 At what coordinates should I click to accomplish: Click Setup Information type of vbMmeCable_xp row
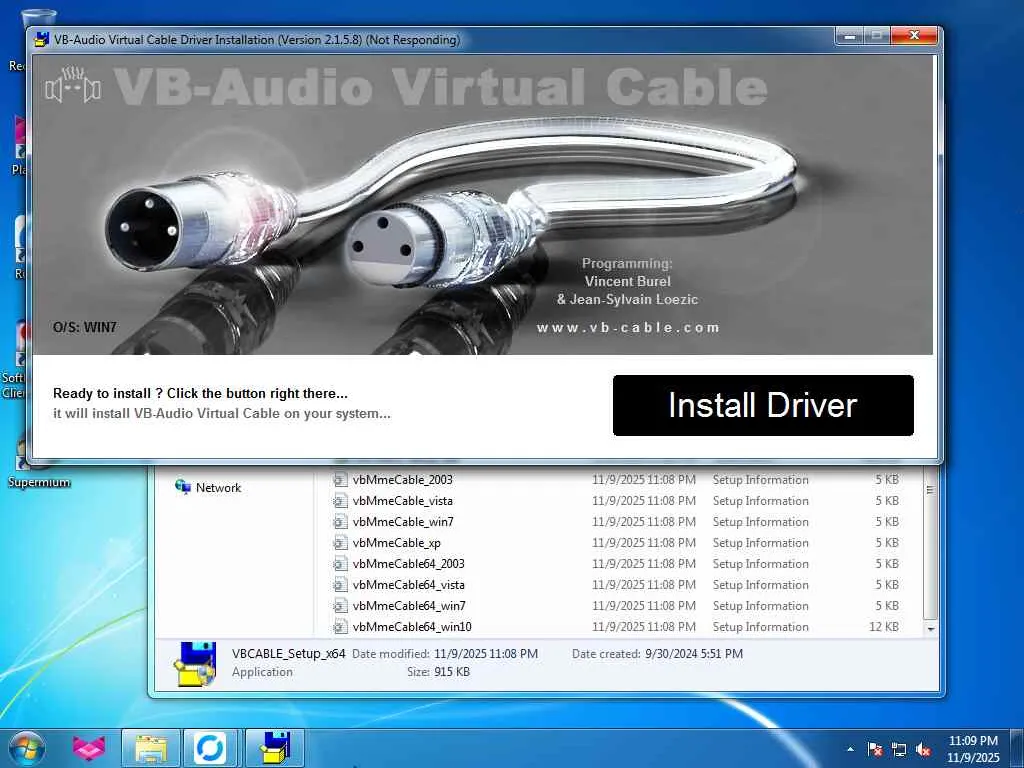760,543
